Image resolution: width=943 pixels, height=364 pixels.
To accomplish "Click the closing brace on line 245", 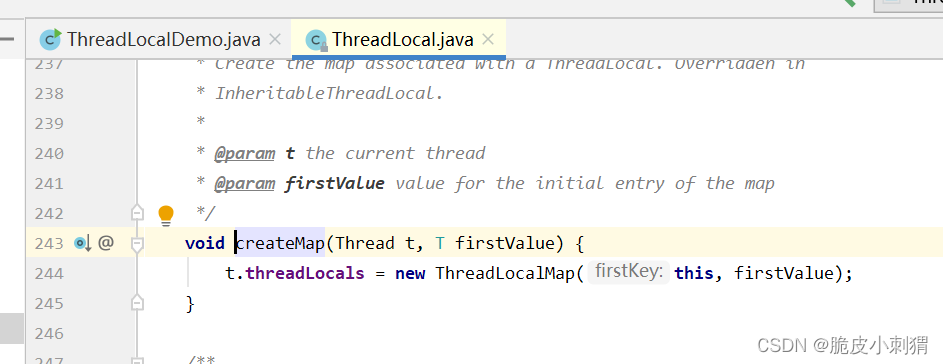I will coord(190,304).
